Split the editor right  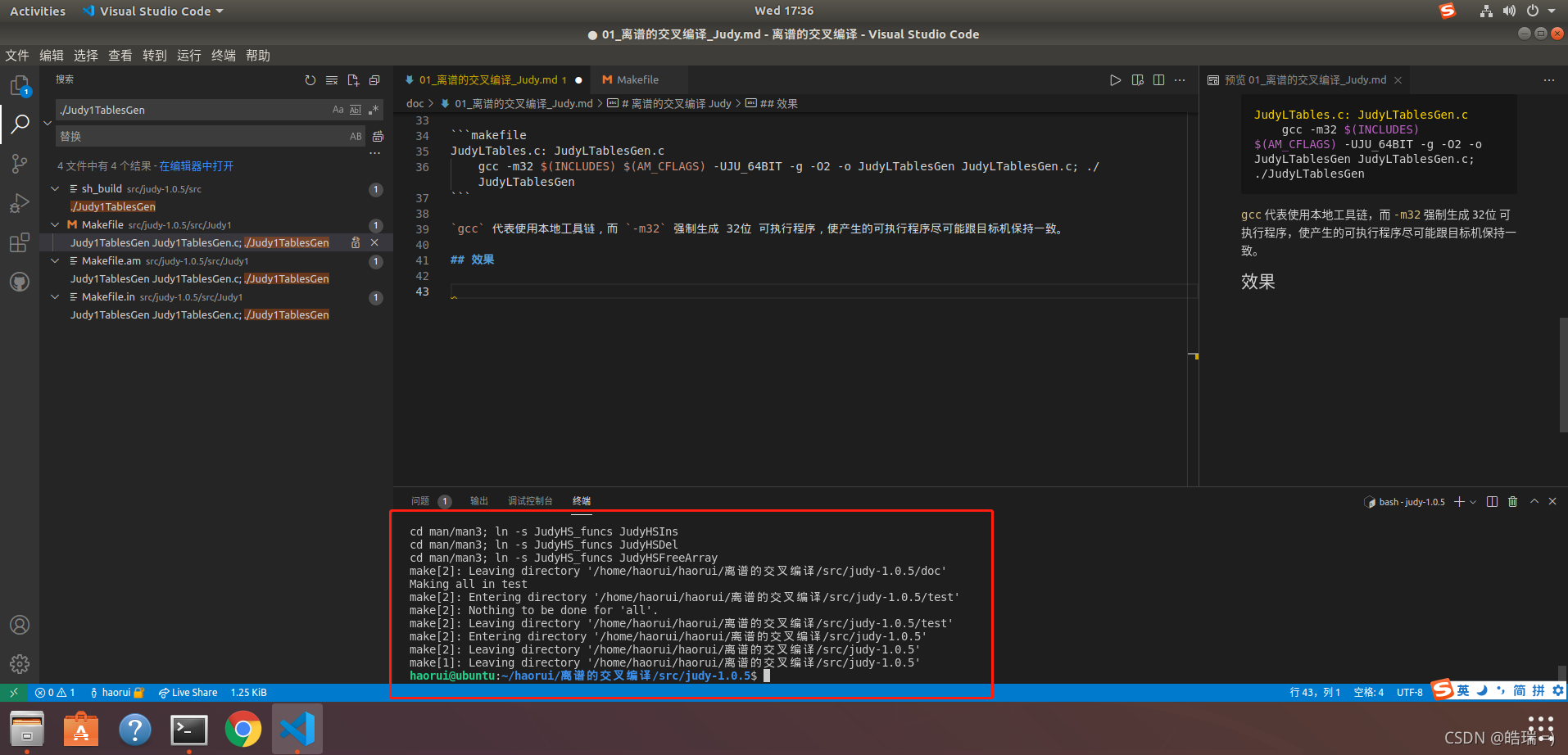[1158, 80]
